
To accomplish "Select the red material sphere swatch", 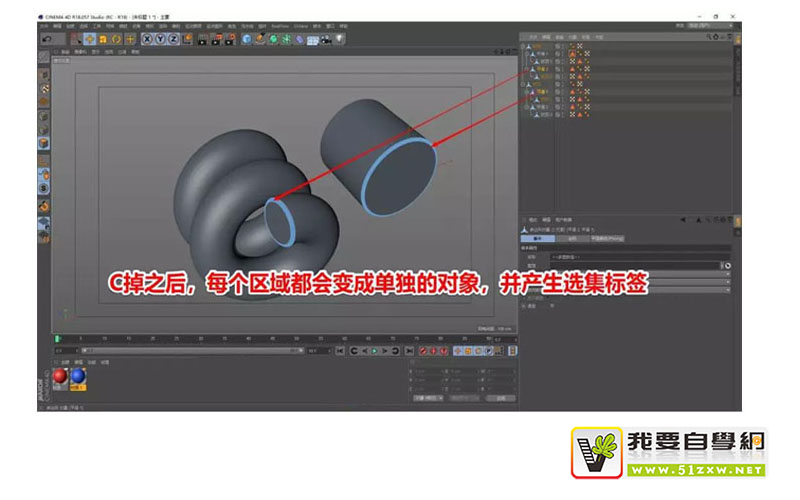I will 60,377.
